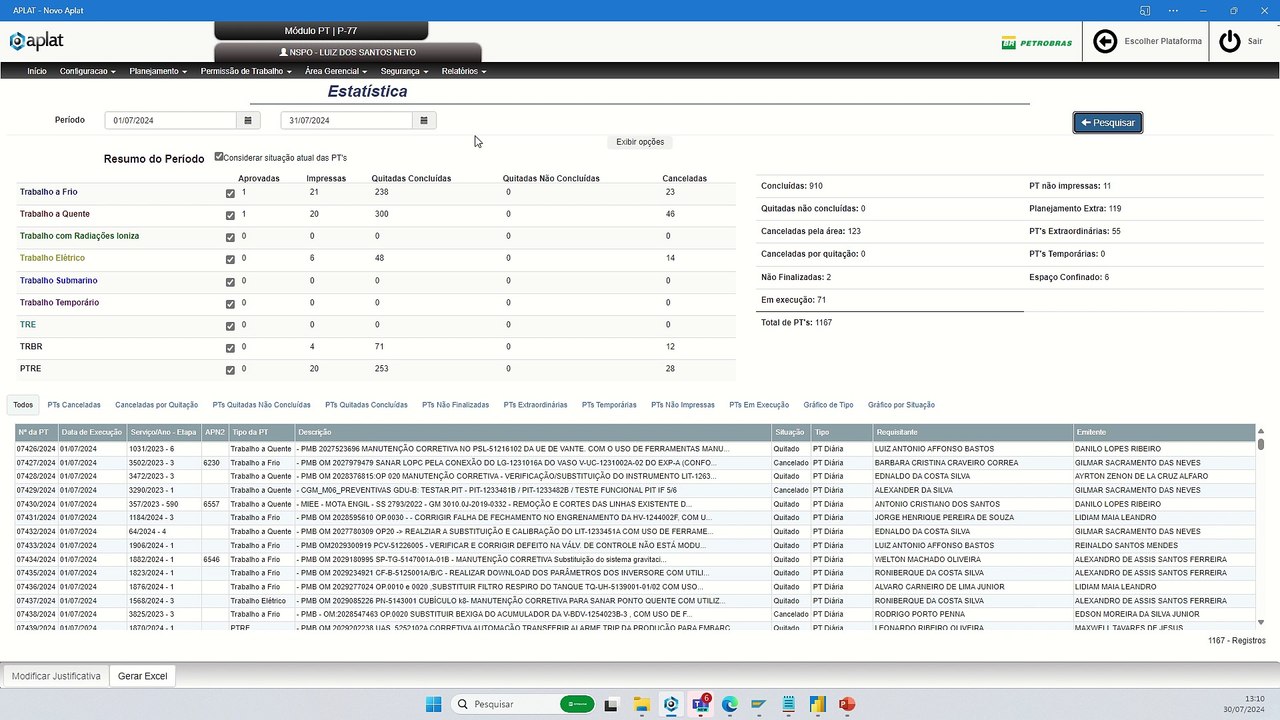Click the Gerar Excel button

pos(143,676)
